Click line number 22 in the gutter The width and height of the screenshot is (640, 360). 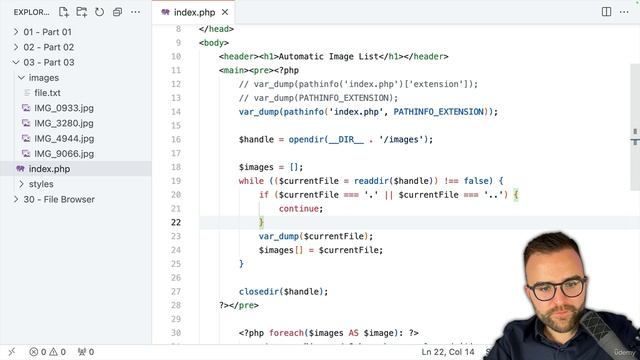pos(176,222)
